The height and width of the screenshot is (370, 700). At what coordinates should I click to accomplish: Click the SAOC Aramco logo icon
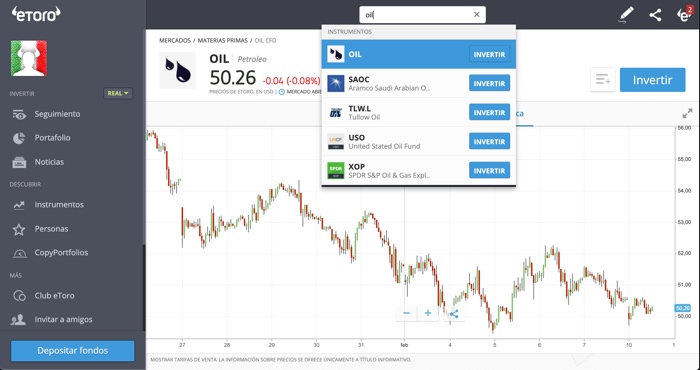pos(336,83)
